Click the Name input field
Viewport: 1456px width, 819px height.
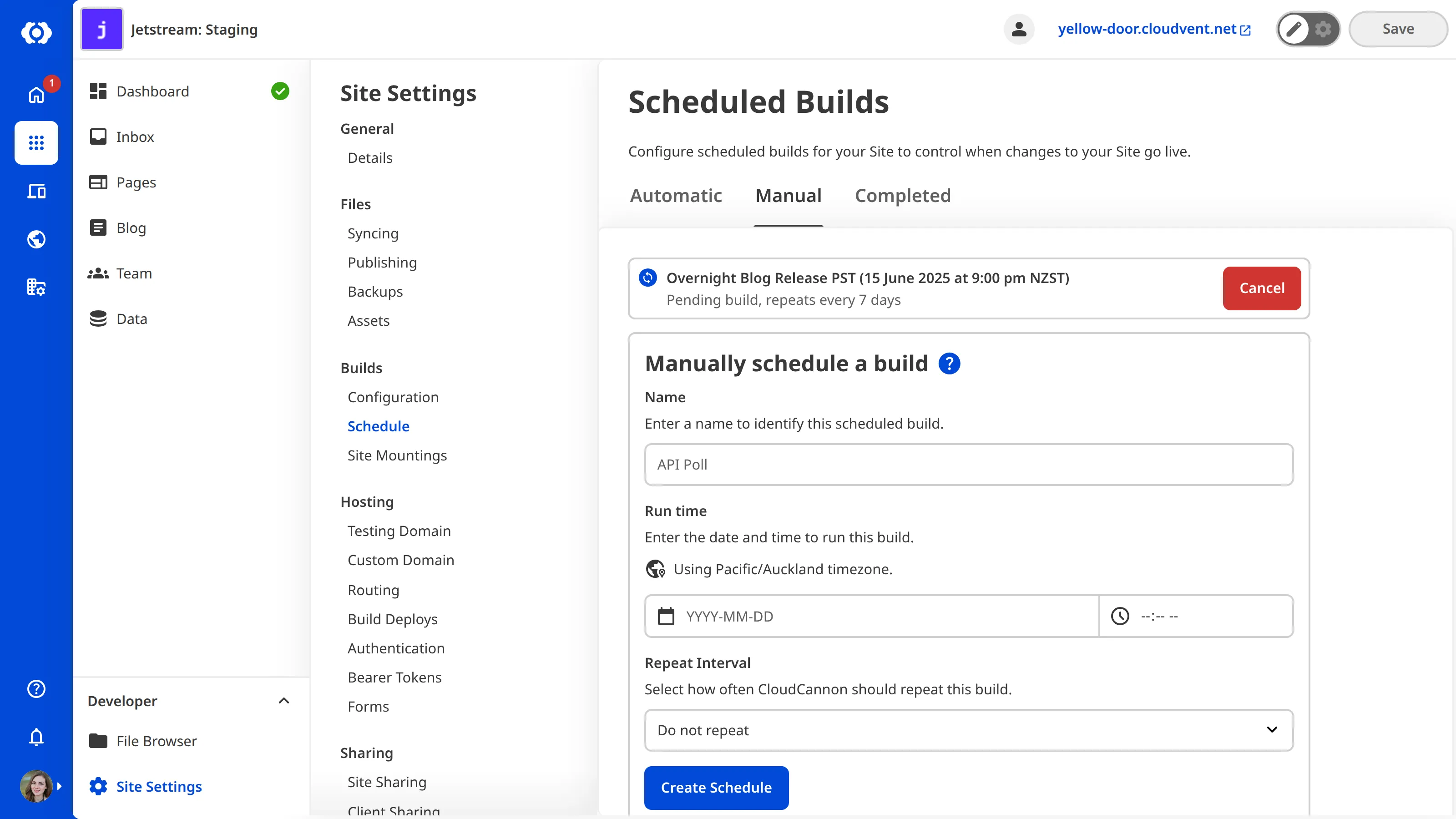(x=969, y=465)
